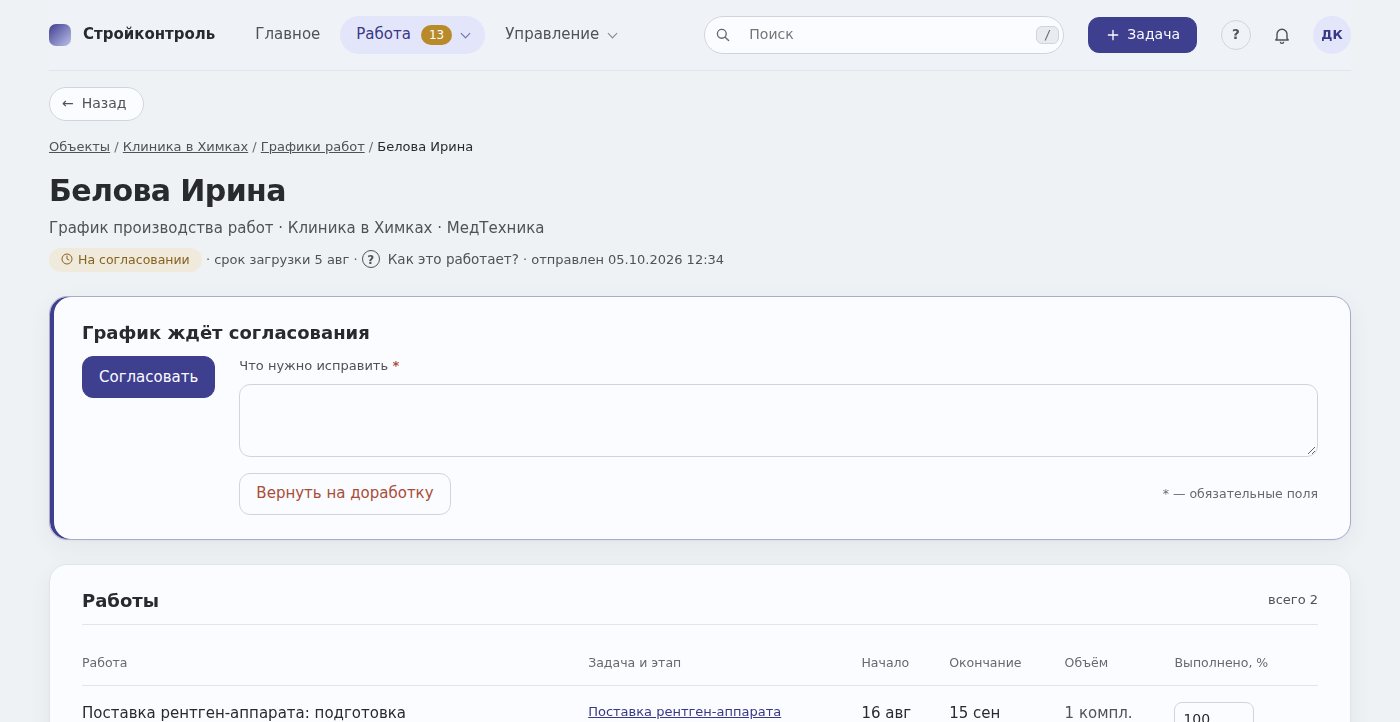
Task: Click the 'На согласовании' status badge
Action: point(125,260)
